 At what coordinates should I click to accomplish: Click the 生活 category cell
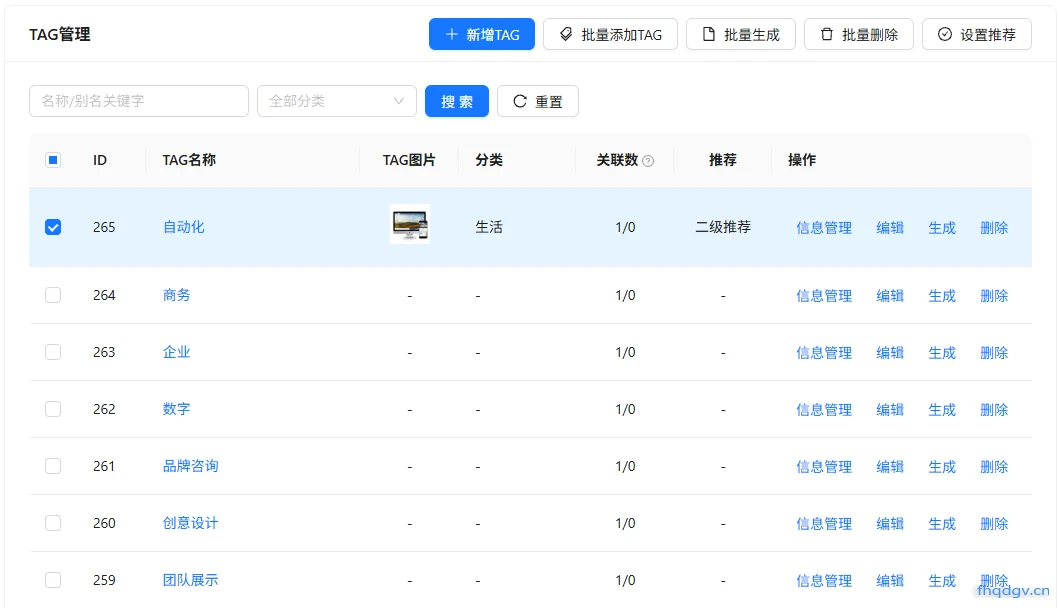click(489, 227)
